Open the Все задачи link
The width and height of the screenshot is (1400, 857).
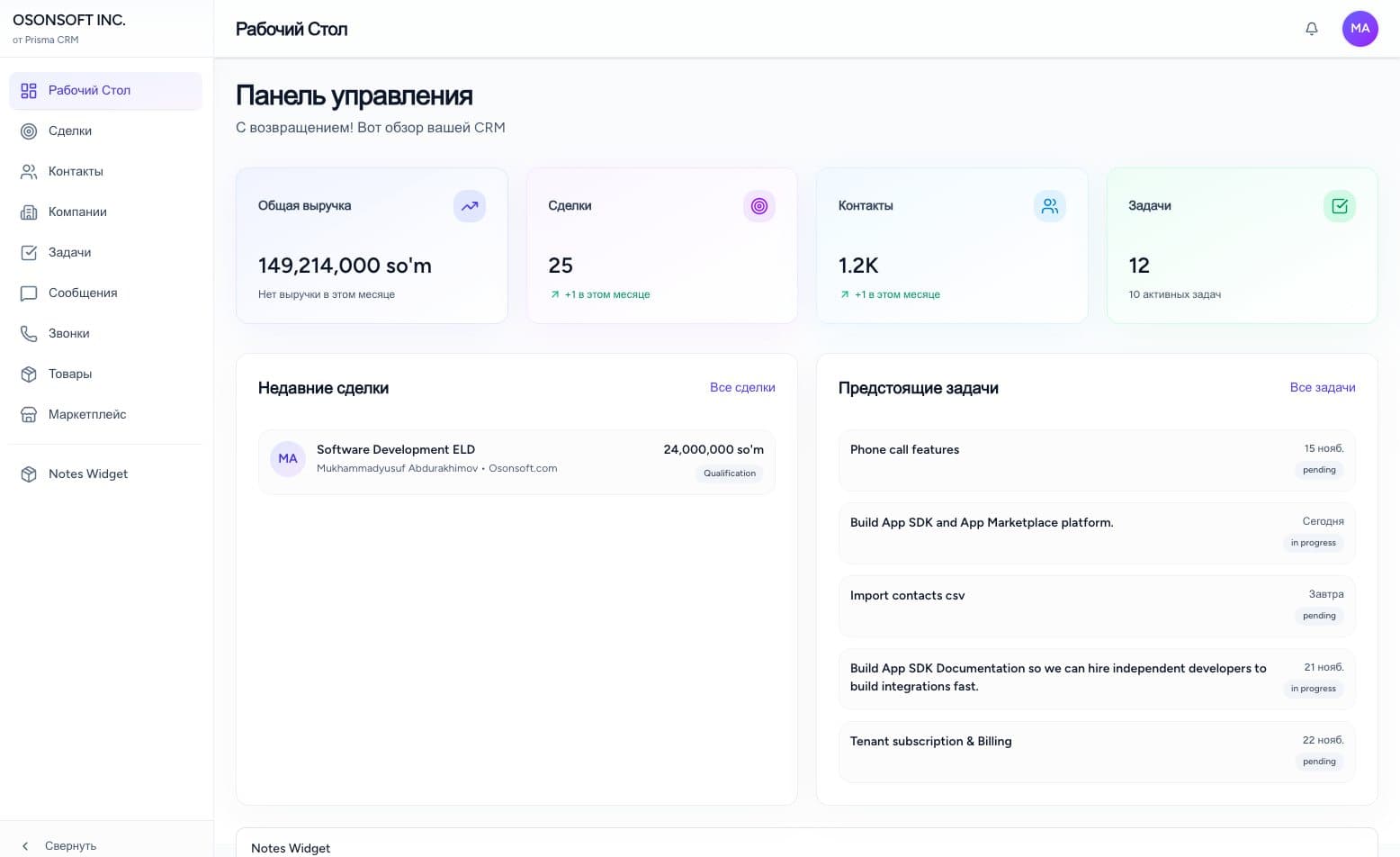pos(1322,387)
